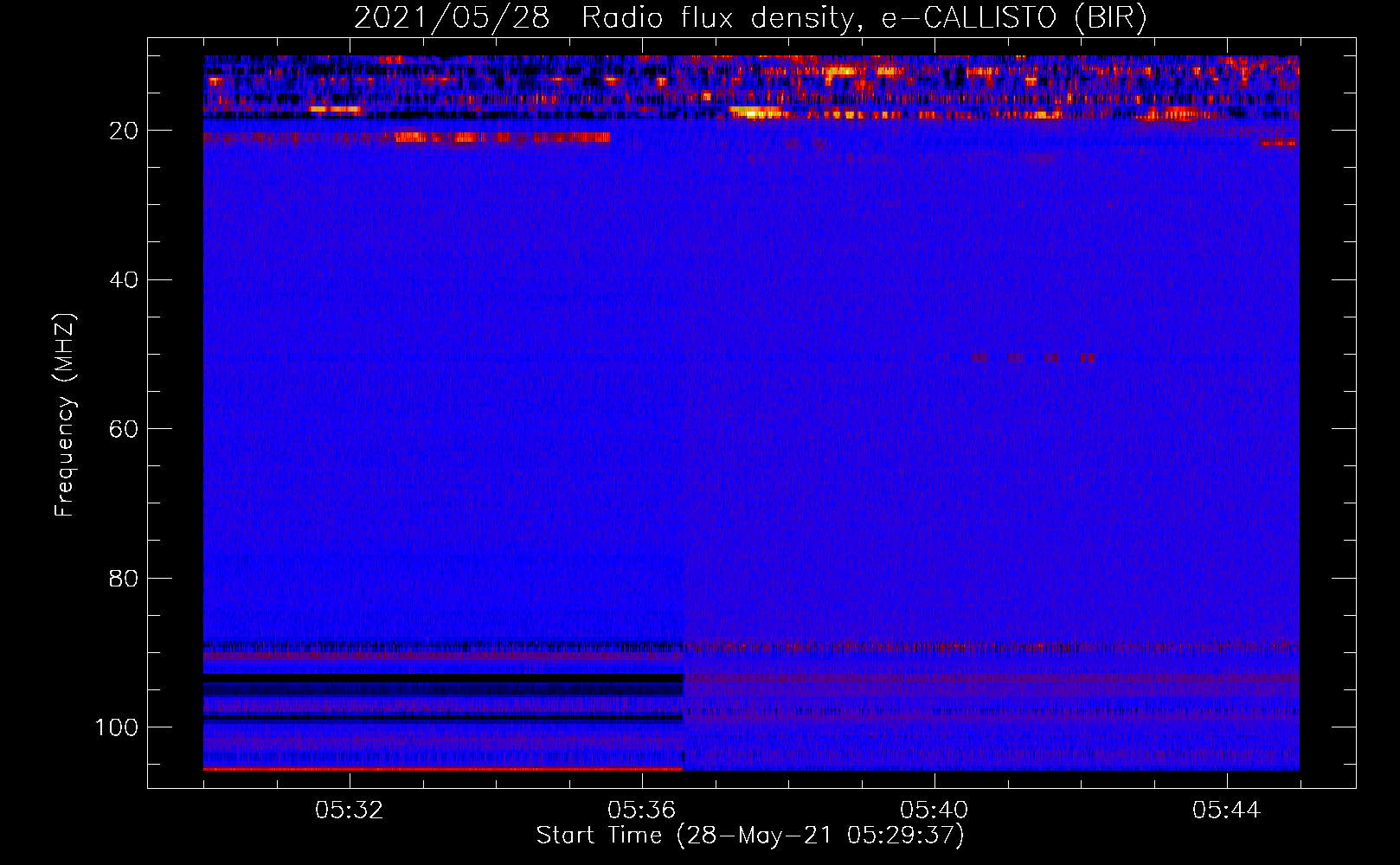Screen dimensions: 1400x865
Task: Click the 40 MHz frequency tick label
Action: click(124, 279)
